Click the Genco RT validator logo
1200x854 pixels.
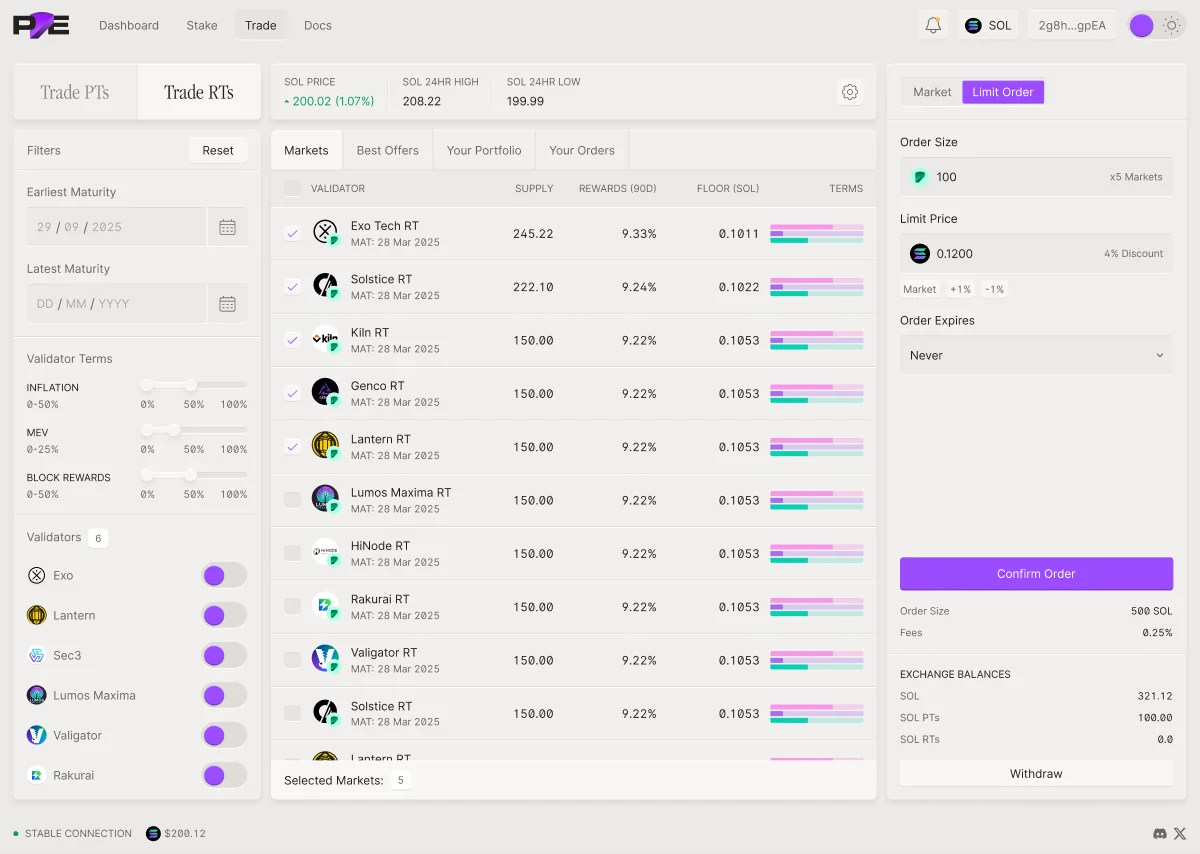point(325,393)
